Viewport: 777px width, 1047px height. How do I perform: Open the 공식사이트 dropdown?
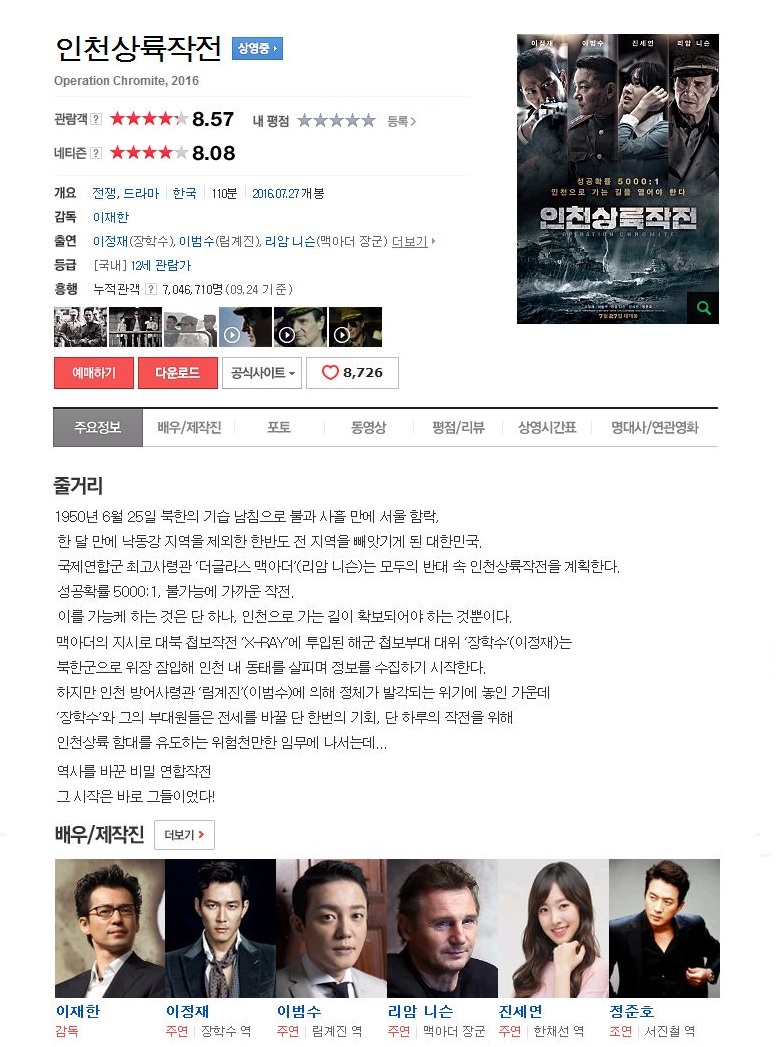pos(262,373)
